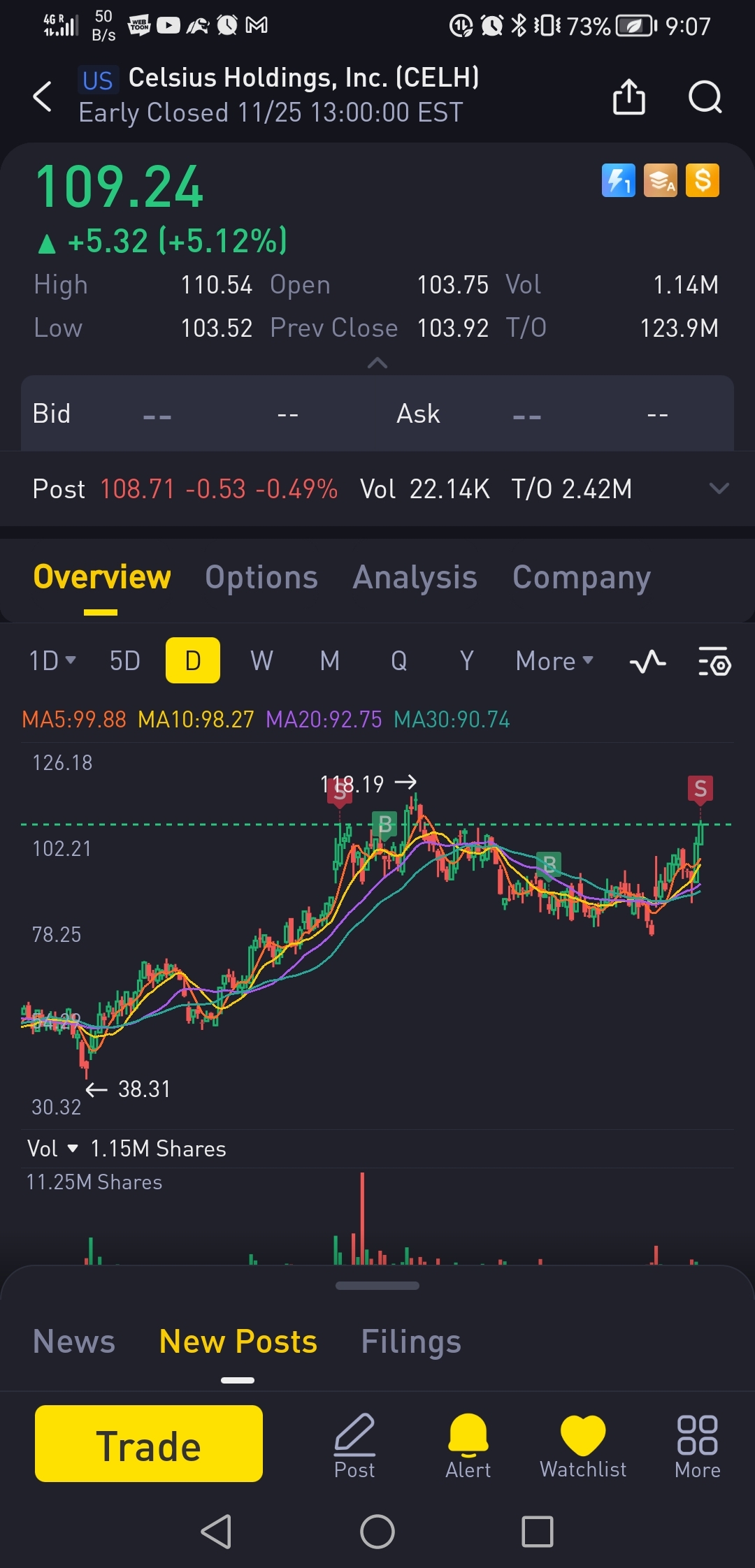This screenshot has width=755, height=1568.
Task: Select the monthly M chart period
Action: pos(330,660)
